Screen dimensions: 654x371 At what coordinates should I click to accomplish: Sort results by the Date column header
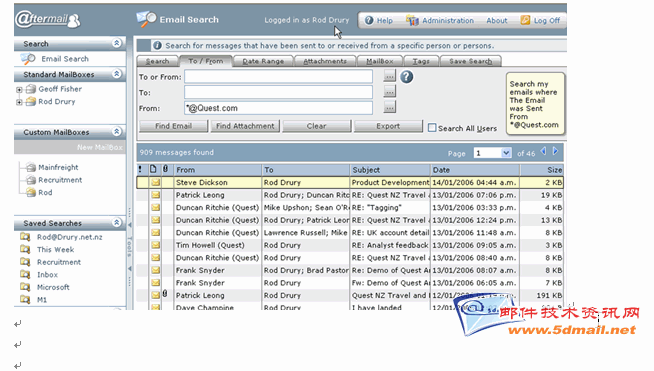pyautogui.click(x=475, y=170)
